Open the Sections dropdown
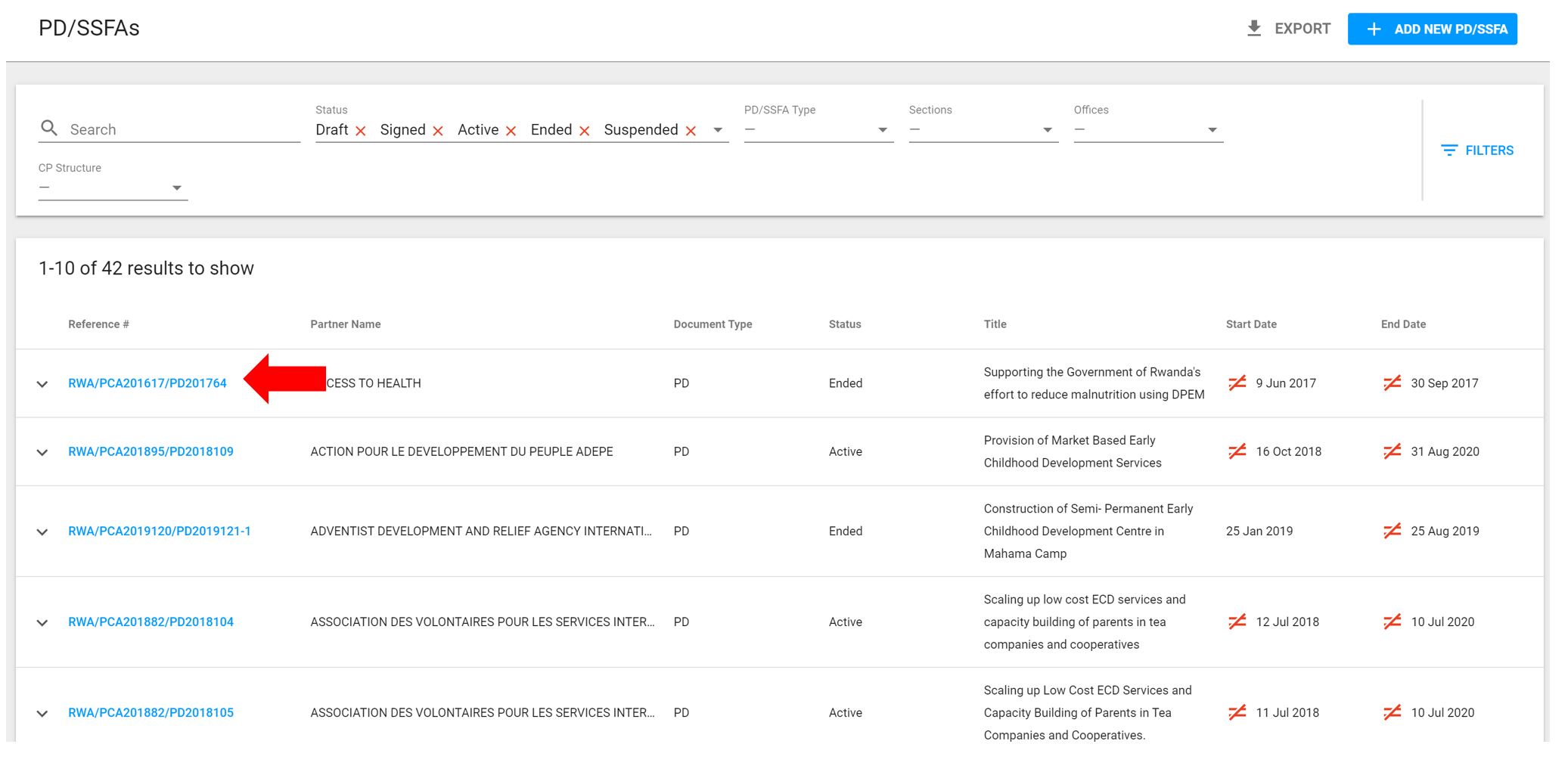The width and height of the screenshot is (1568, 778). pyautogui.click(x=1048, y=129)
